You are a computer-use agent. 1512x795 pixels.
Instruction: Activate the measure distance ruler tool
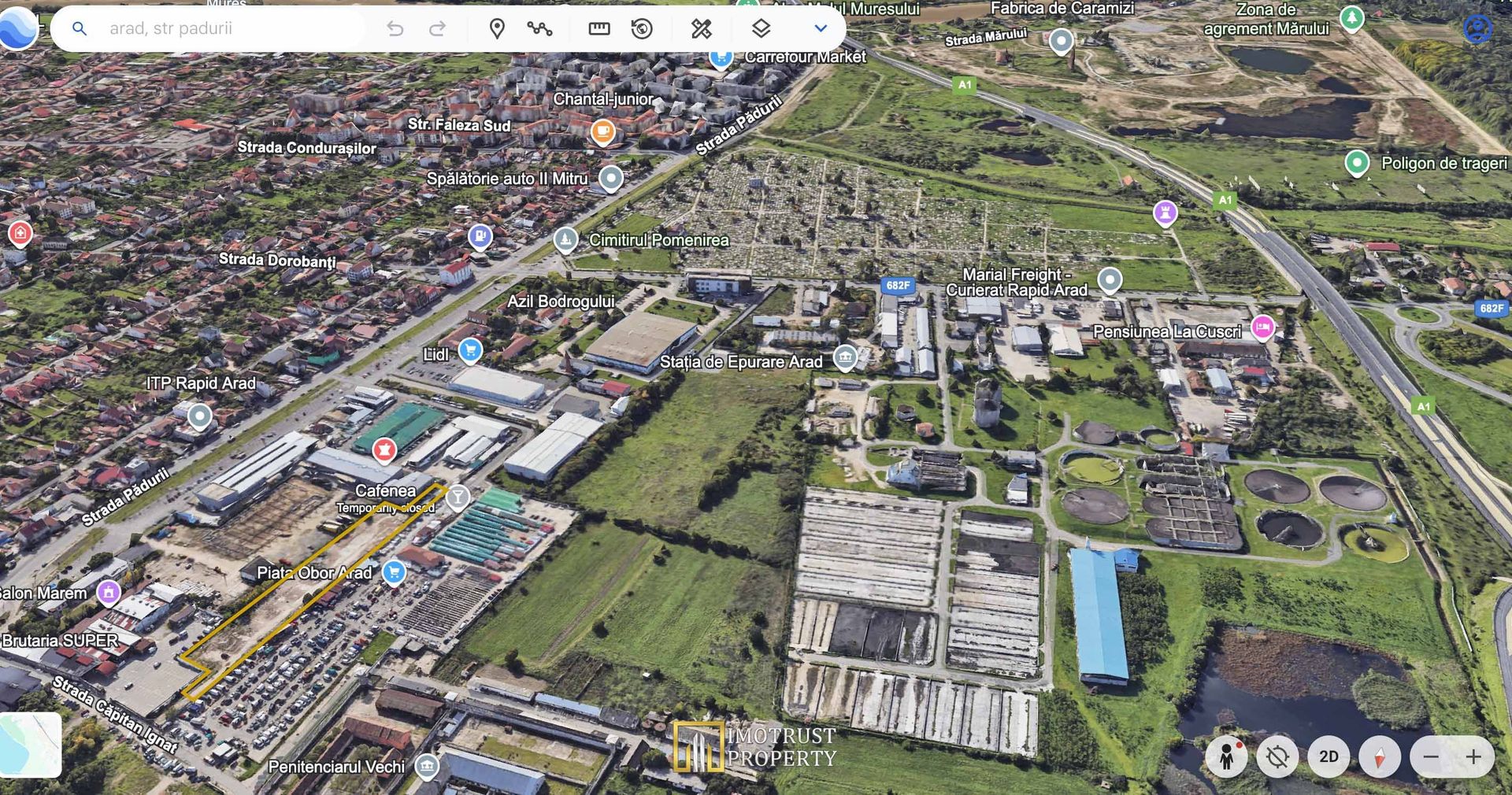(x=599, y=29)
